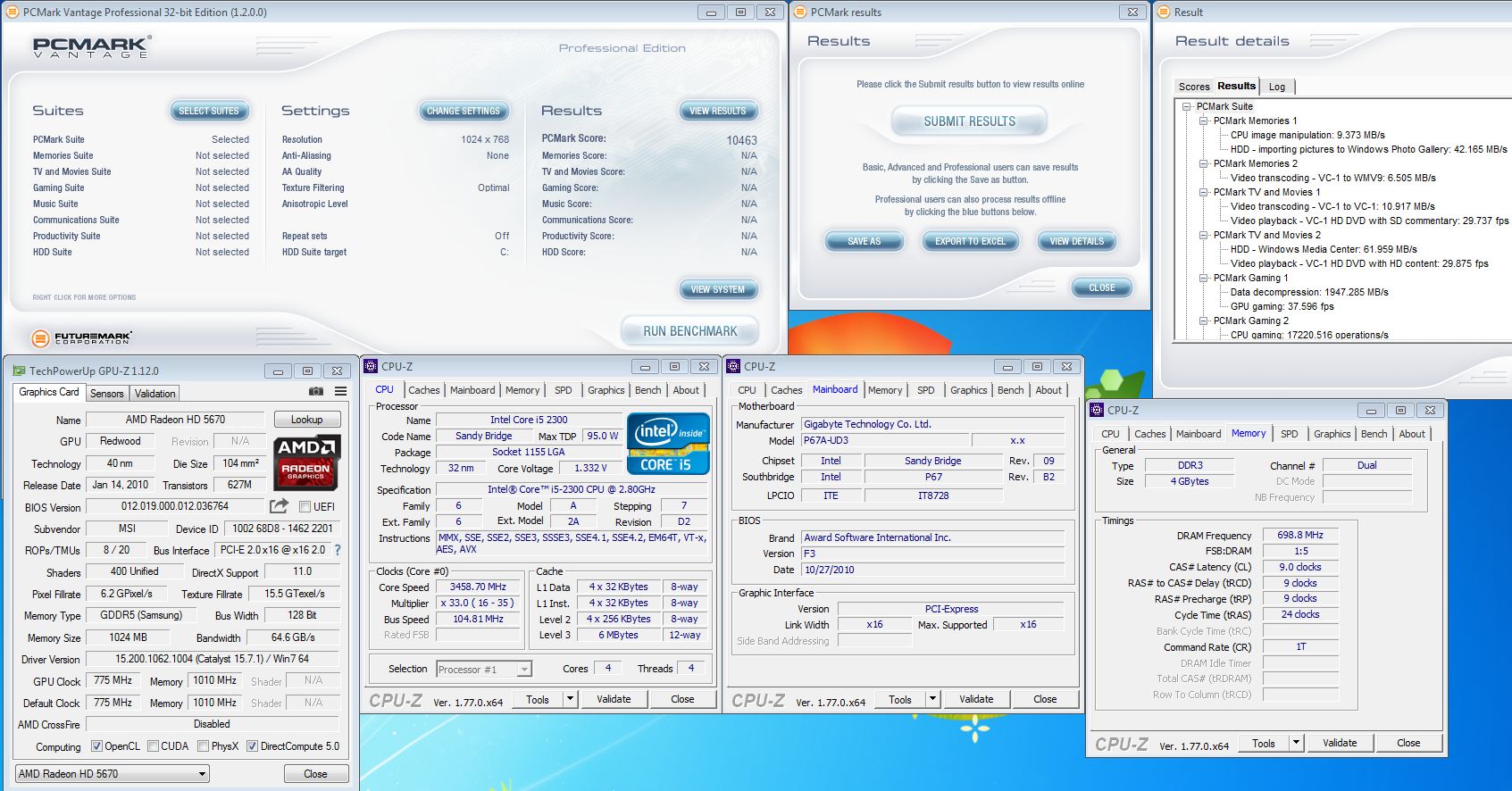Click the BIOS version share/export icon
1512x791 pixels.
tap(280, 506)
